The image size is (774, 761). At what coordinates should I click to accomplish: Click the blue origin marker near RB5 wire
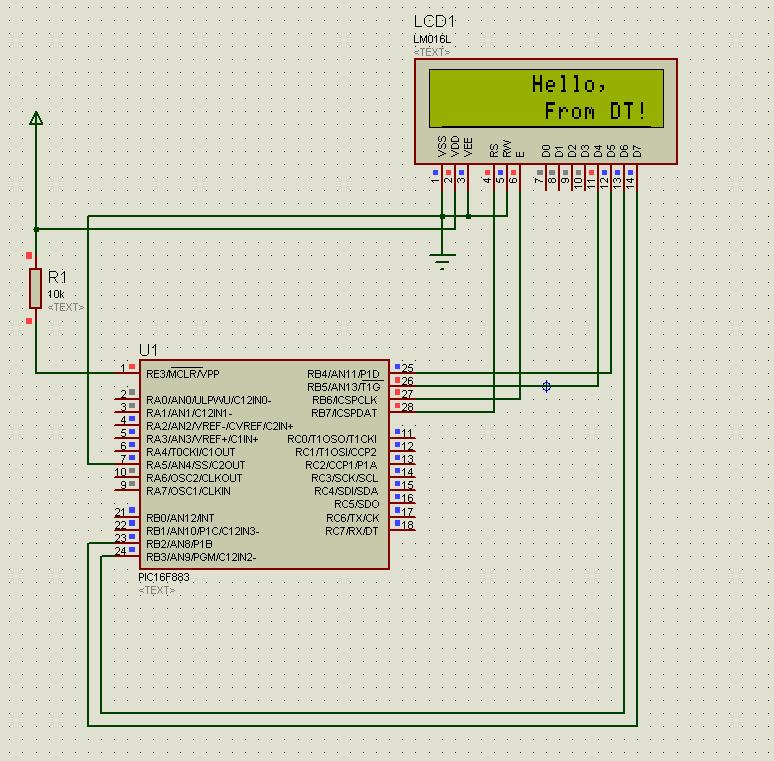(546, 386)
